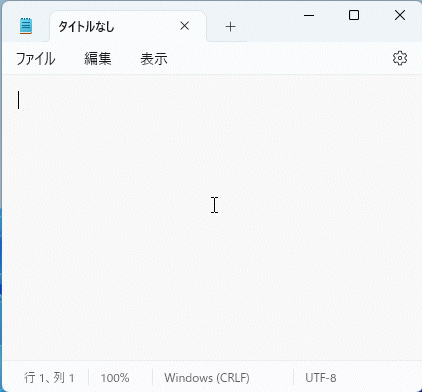Click the UTF-8 encoding indicator

click(x=321, y=378)
